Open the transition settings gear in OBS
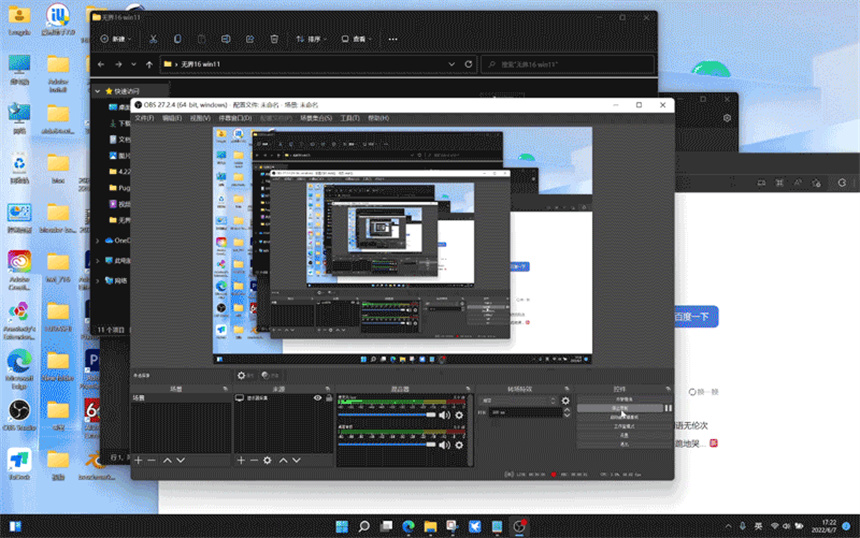Viewport: 860px width, 538px height. click(x=565, y=400)
